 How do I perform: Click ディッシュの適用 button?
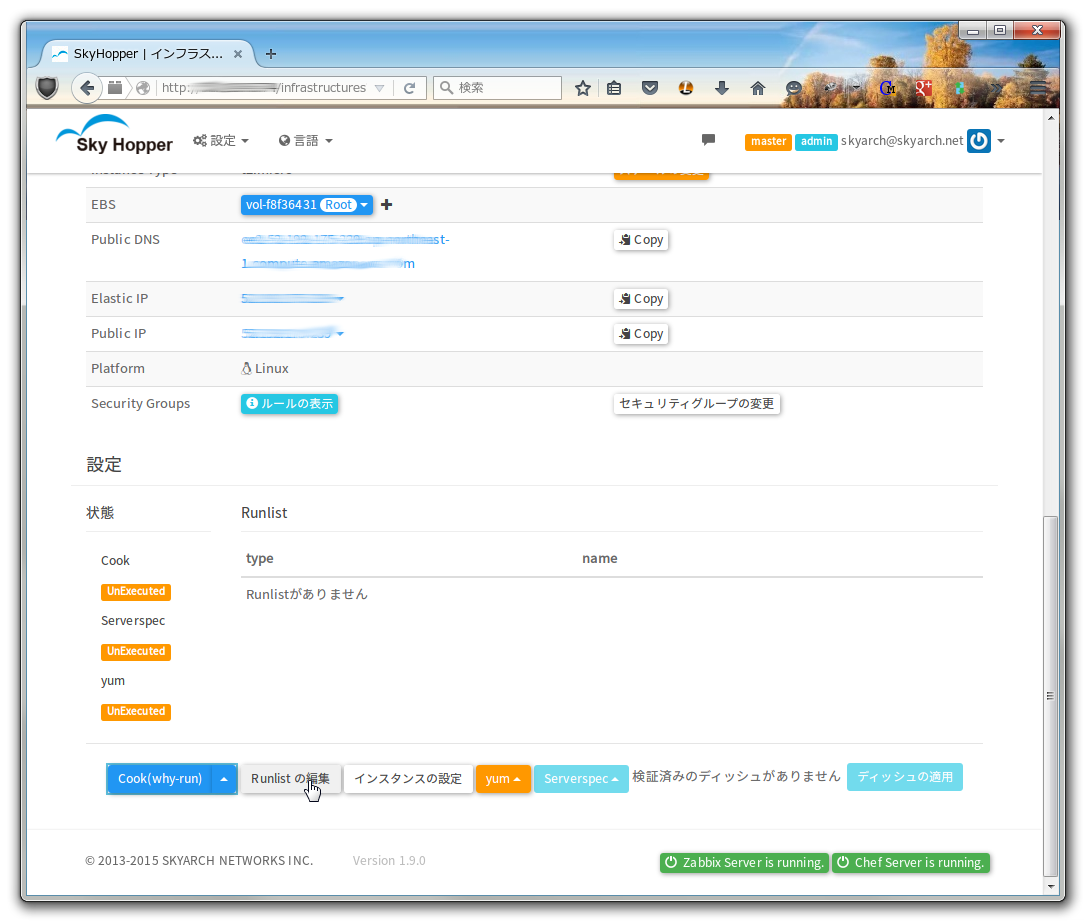click(x=905, y=777)
